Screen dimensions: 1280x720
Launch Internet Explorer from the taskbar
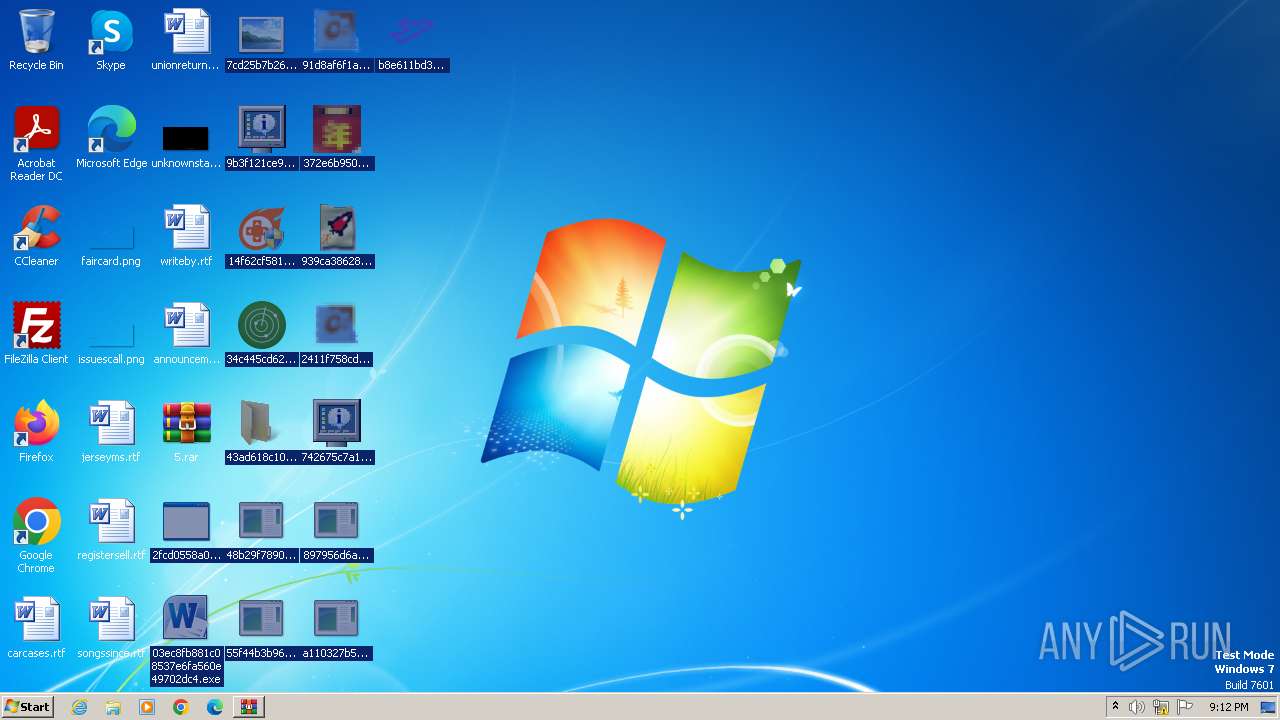click(79, 707)
